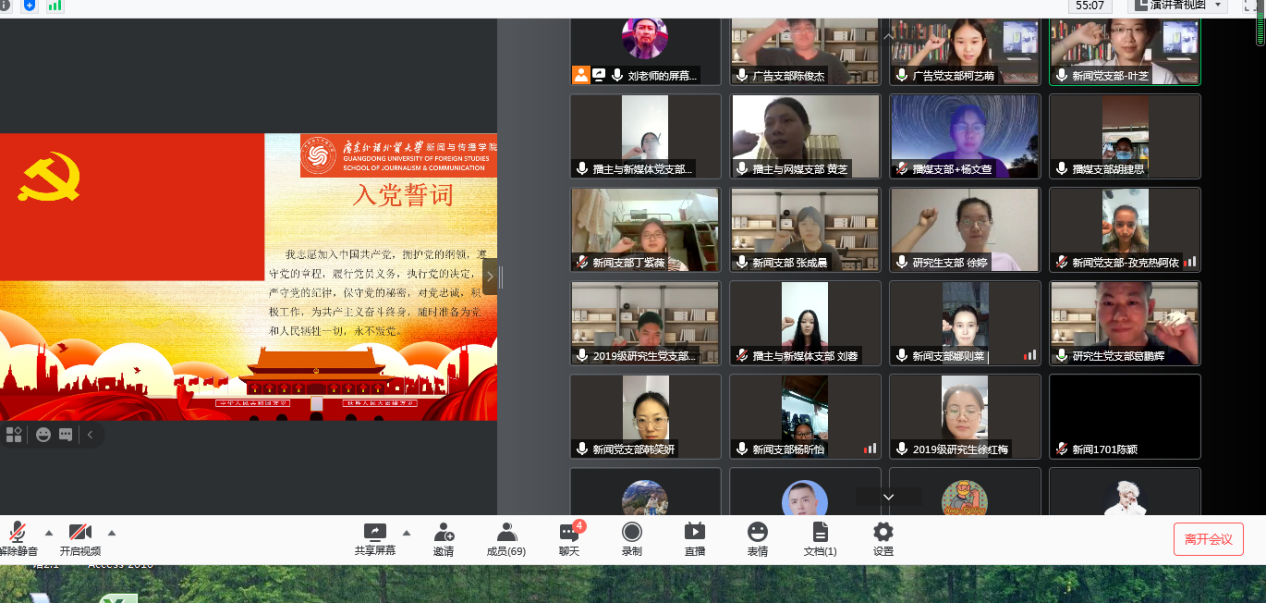Open the 表情 emoji reactions
The width and height of the screenshot is (1266, 603).
coord(757,538)
